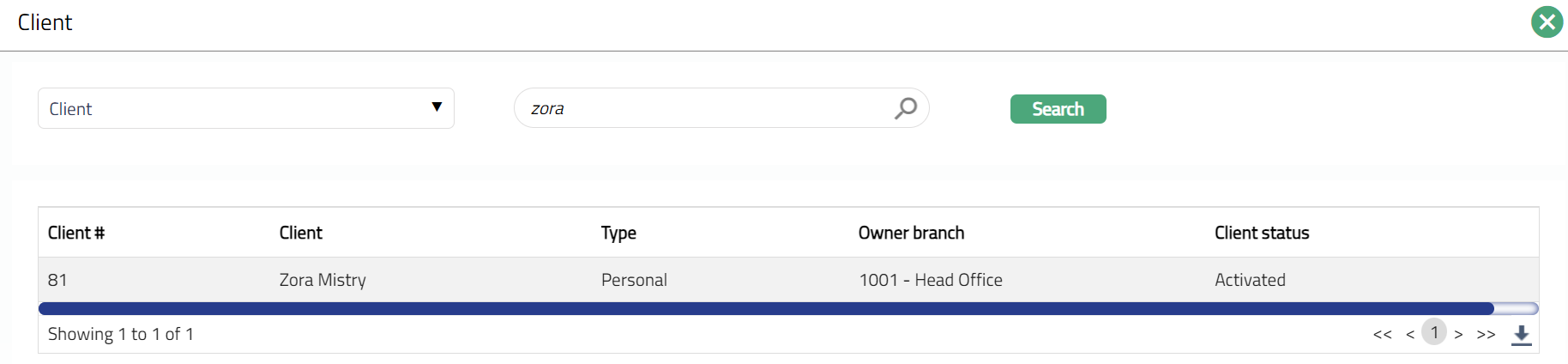
Task: Go to previous page with < arrow
Action: 1410,334
